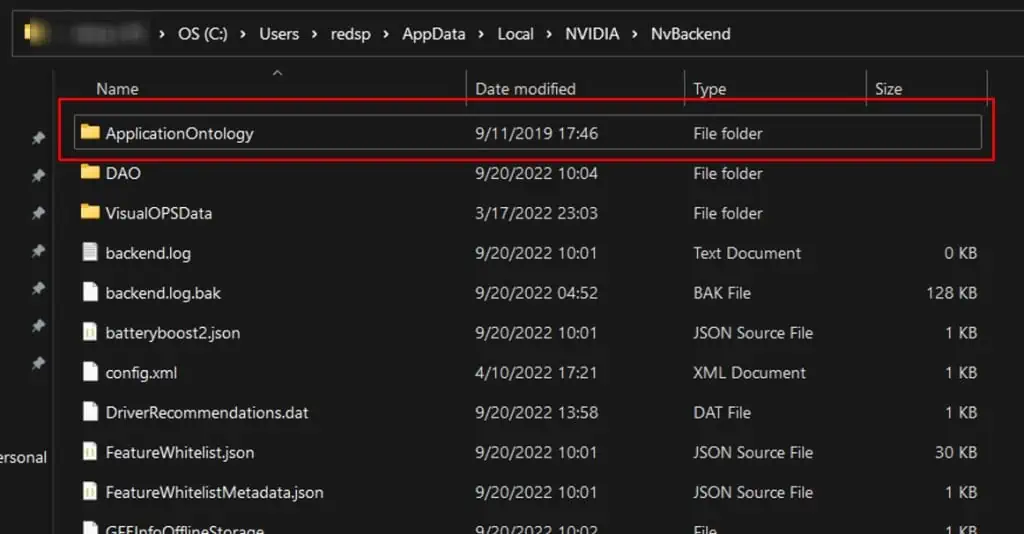Viewport: 1024px width, 534px height.
Task: Click the backend.log text file icon
Action: [91, 253]
